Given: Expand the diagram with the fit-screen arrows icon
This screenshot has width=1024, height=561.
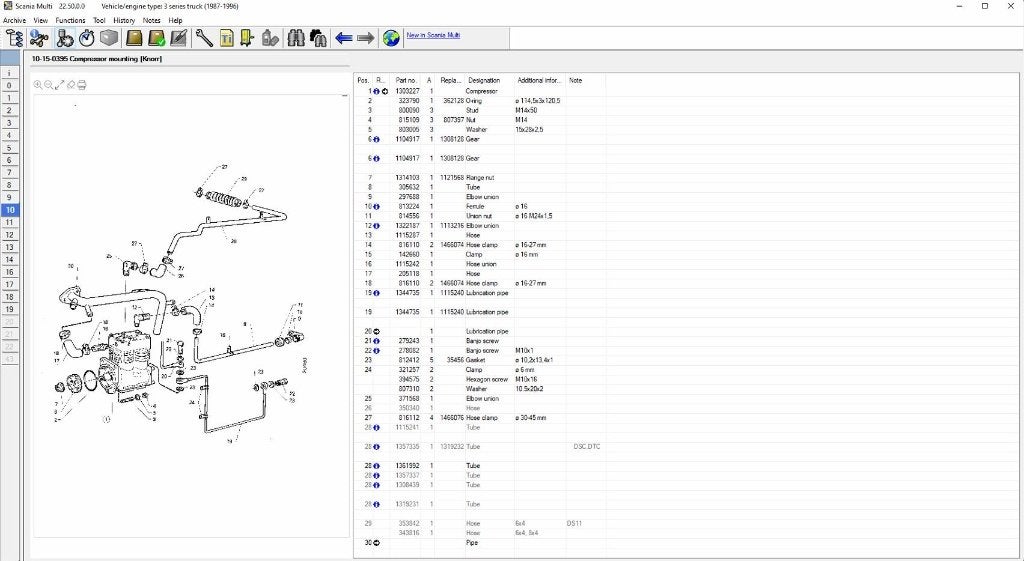Looking at the screenshot, I should (x=59, y=85).
